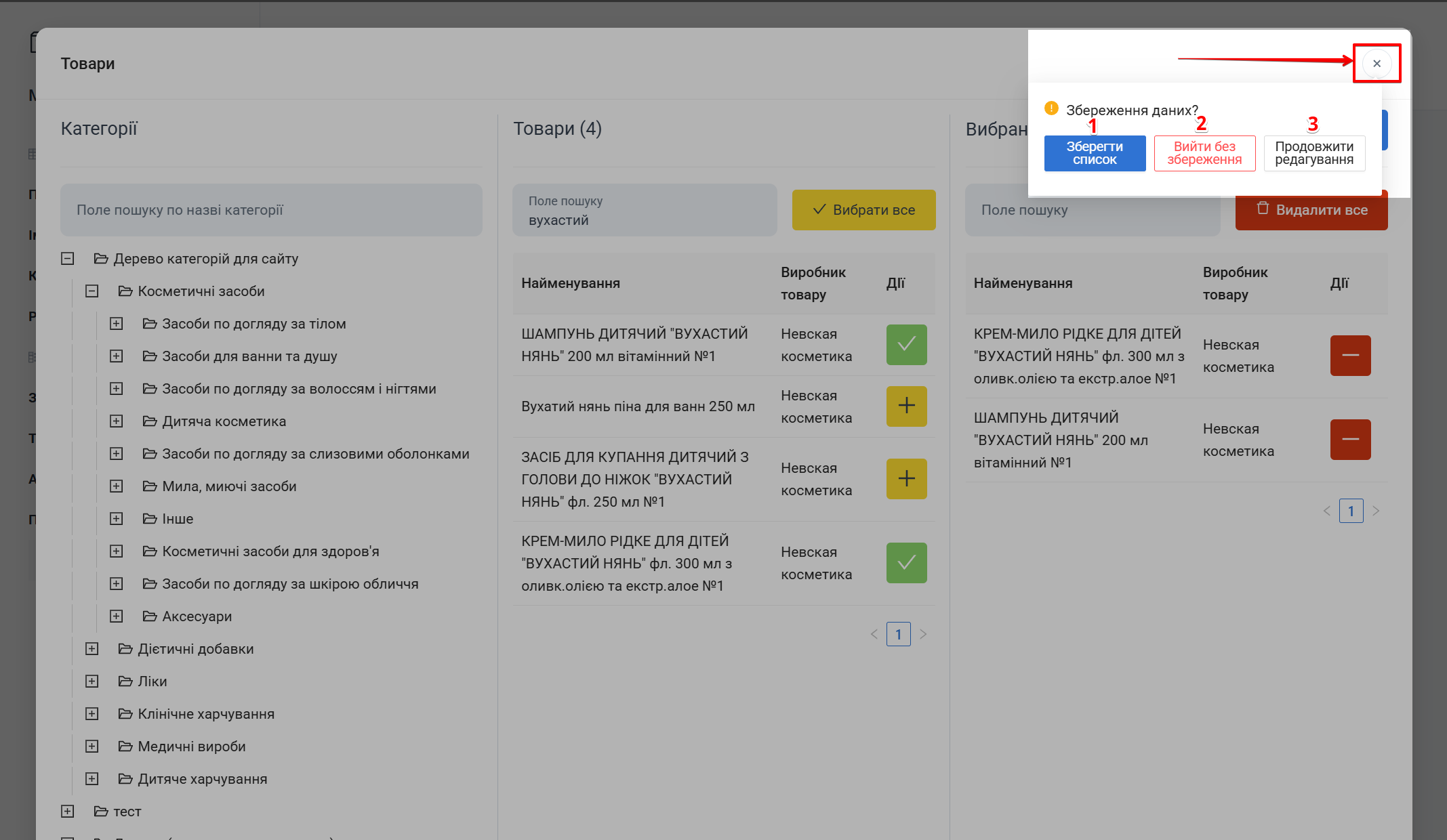This screenshot has width=1447, height=840.
Task: Expand the 'Дієтичні добавки' category
Action: [92, 649]
